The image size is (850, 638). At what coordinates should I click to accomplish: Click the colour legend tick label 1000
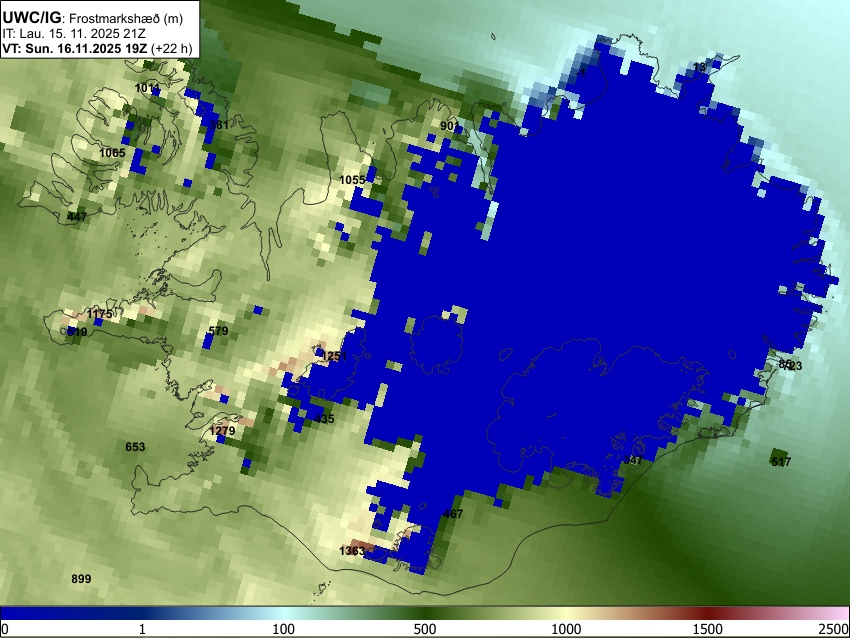pos(566,629)
